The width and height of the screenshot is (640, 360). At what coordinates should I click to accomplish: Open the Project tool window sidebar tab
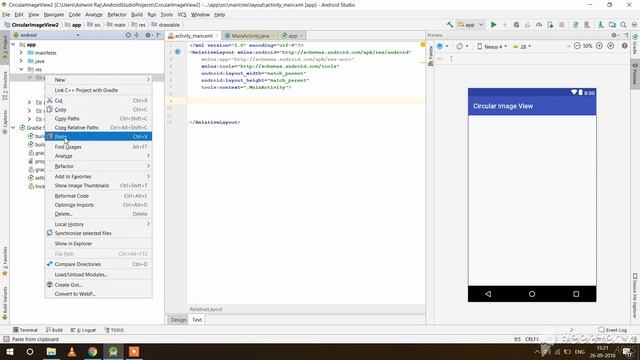[5, 48]
